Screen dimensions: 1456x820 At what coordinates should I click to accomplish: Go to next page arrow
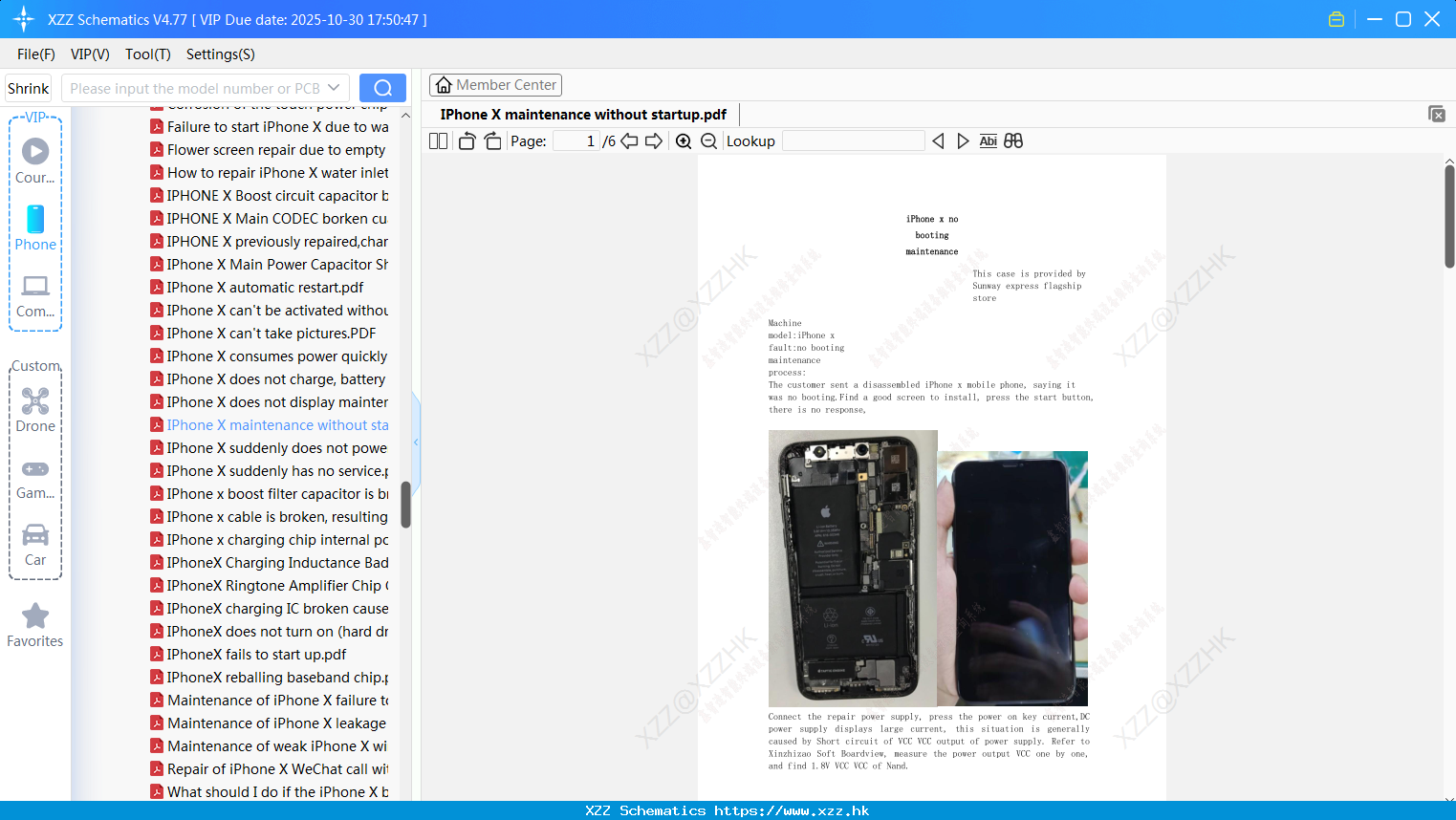654,141
